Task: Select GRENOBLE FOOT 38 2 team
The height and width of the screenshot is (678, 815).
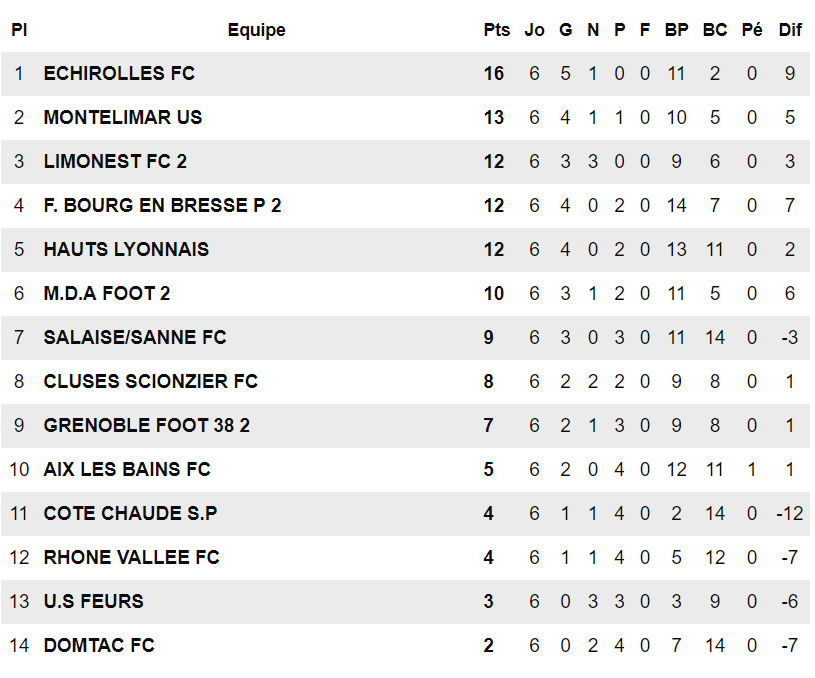Action: point(147,426)
